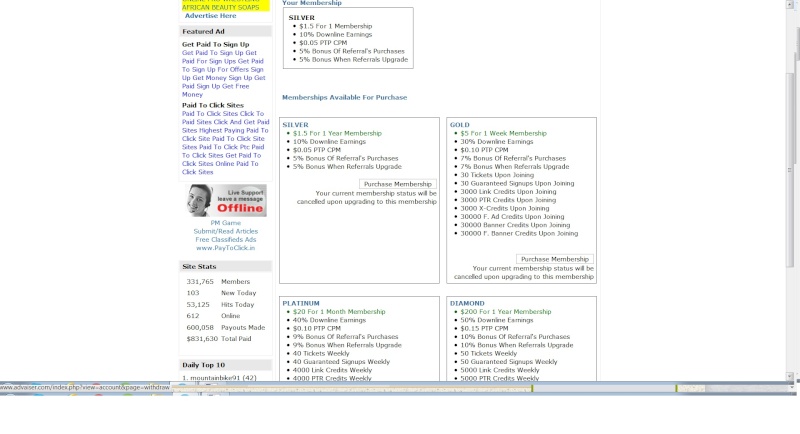Open the Get Paid To Sign Up ad link

coord(224,73)
